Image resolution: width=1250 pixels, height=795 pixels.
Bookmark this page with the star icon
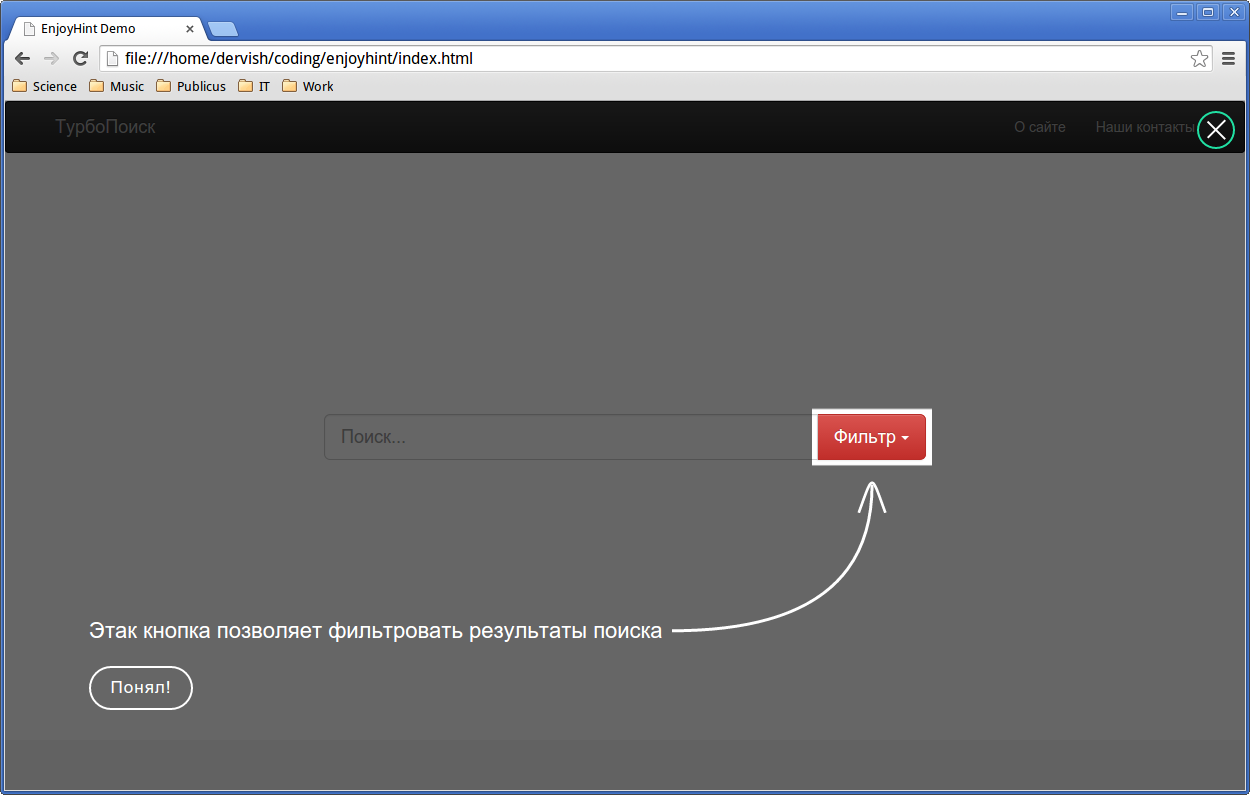(x=1199, y=59)
